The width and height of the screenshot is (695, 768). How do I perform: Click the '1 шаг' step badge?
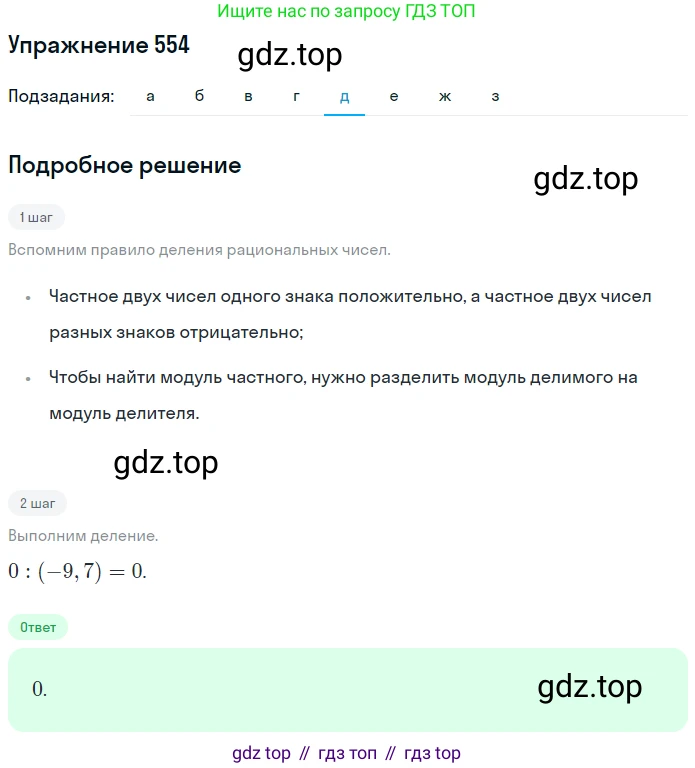pos(36,217)
